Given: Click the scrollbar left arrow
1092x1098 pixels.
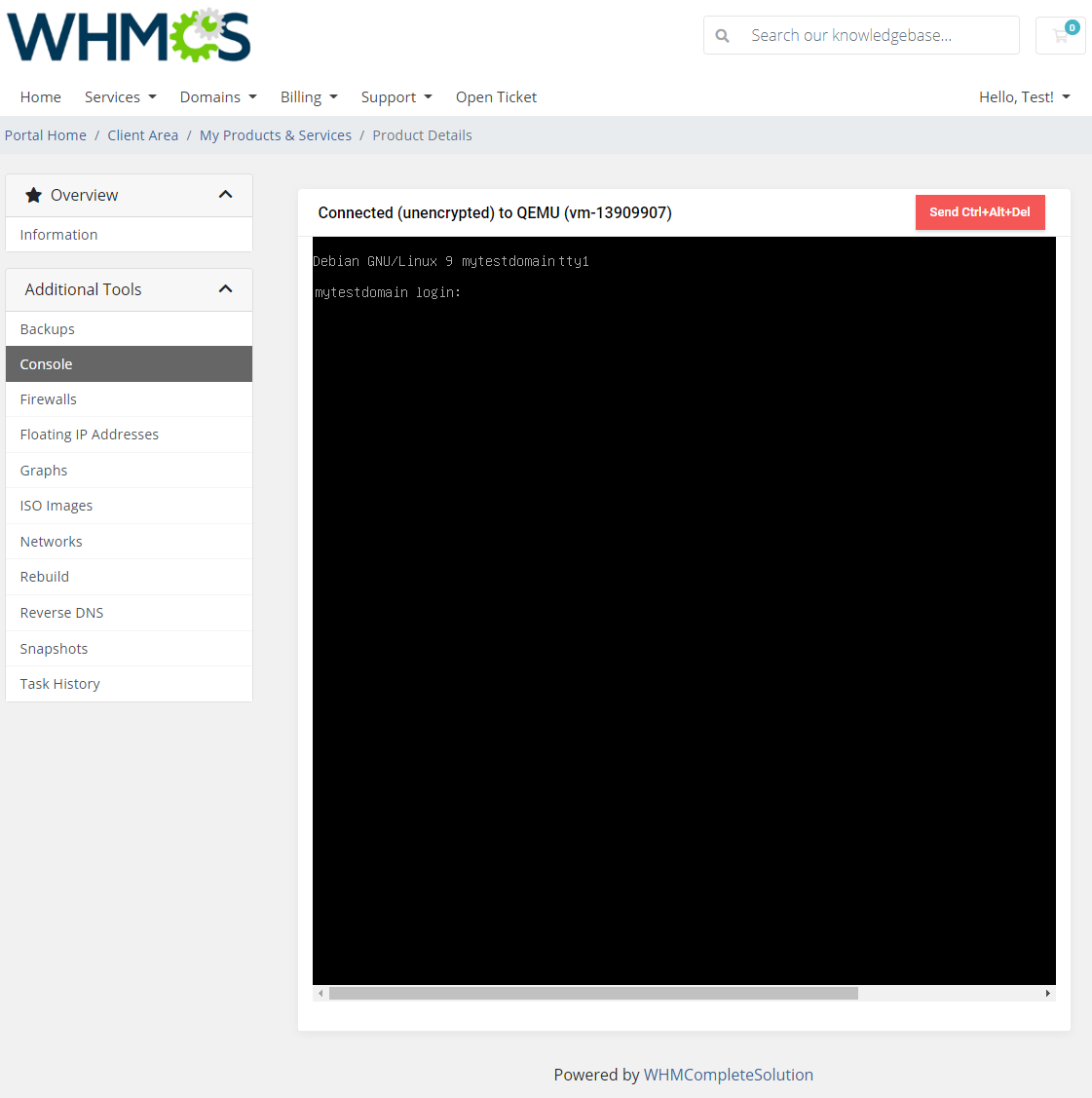Looking at the screenshot, I should point(320,993).
